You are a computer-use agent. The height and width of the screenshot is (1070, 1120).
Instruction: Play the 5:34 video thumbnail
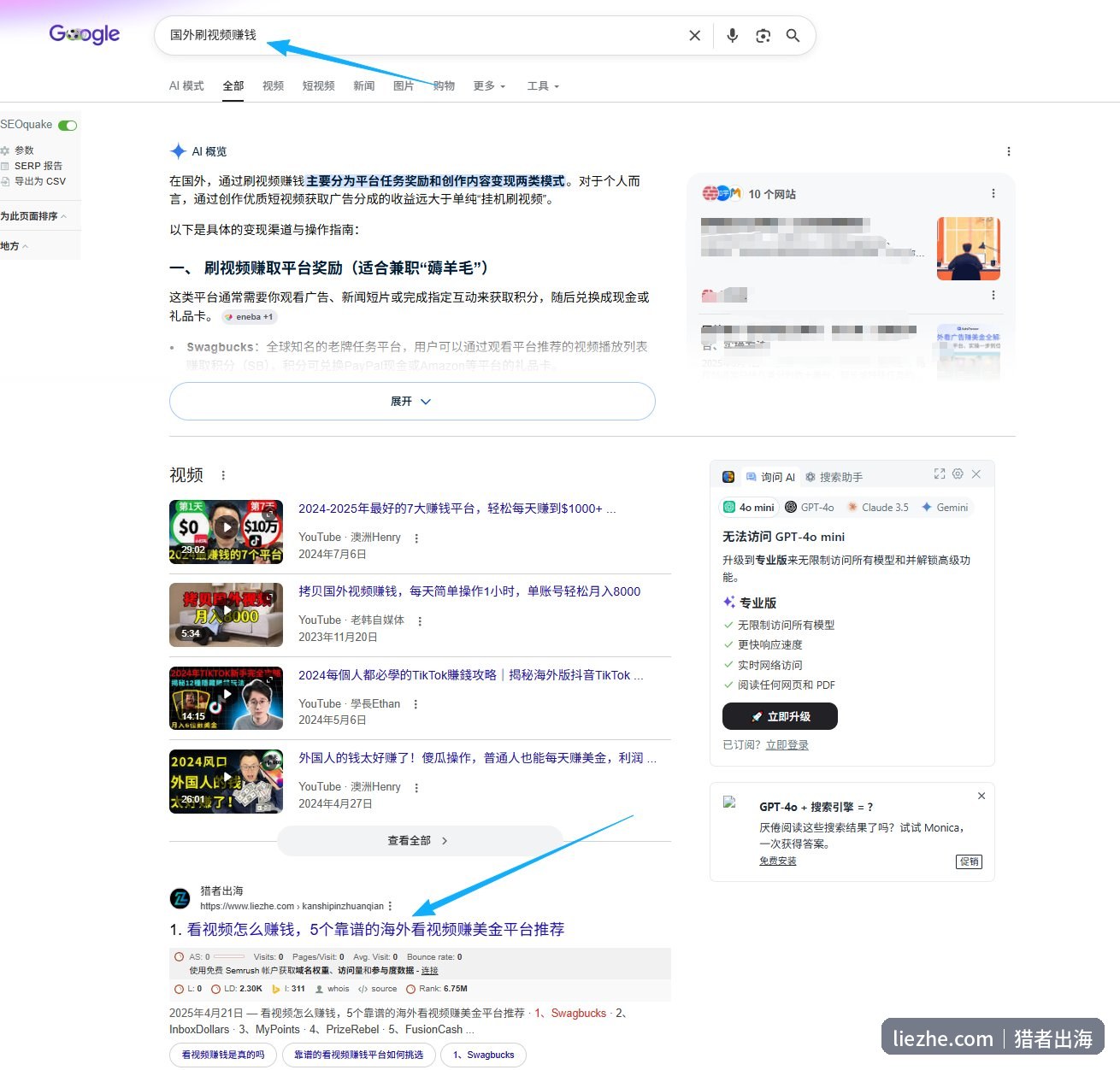pos(226,614)
